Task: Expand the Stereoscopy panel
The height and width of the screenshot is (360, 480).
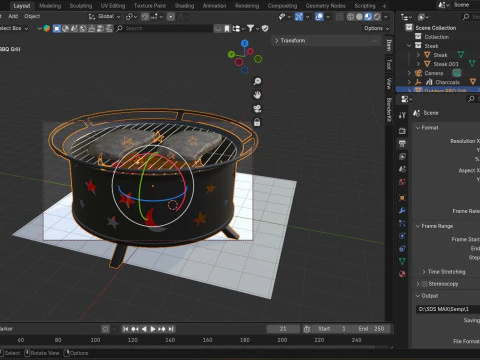Action: coord(418,284)
